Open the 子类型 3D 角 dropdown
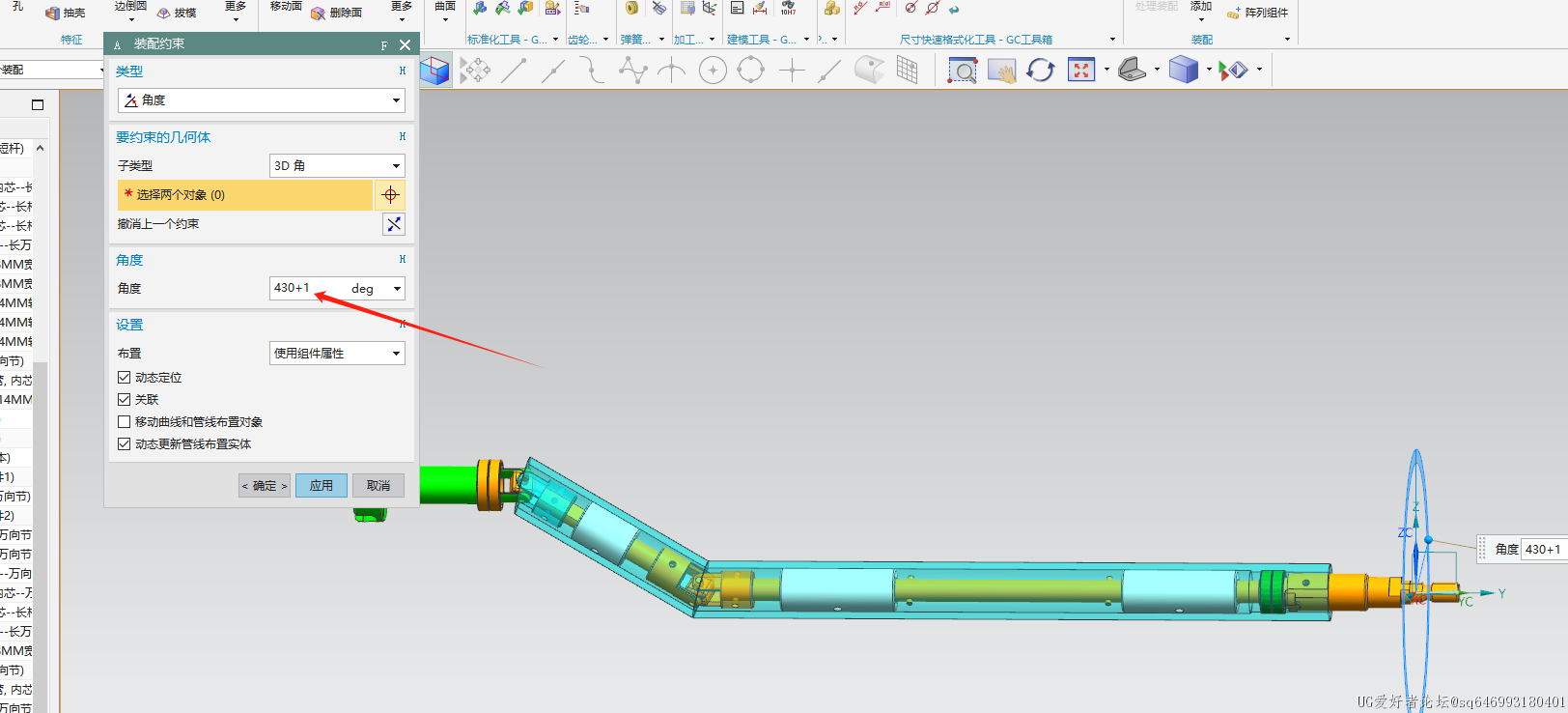Viewport: 1568px width, 713px height. click(x=337, y=166)
